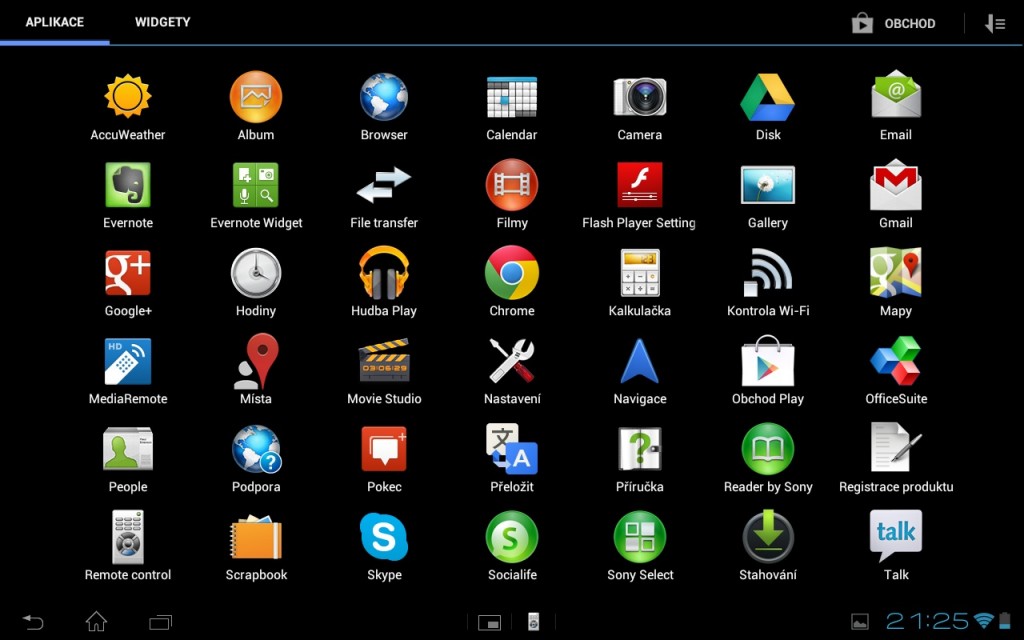Open the OBCHOD store button
The image size is (1024, 640).
(x=893, y=24)
